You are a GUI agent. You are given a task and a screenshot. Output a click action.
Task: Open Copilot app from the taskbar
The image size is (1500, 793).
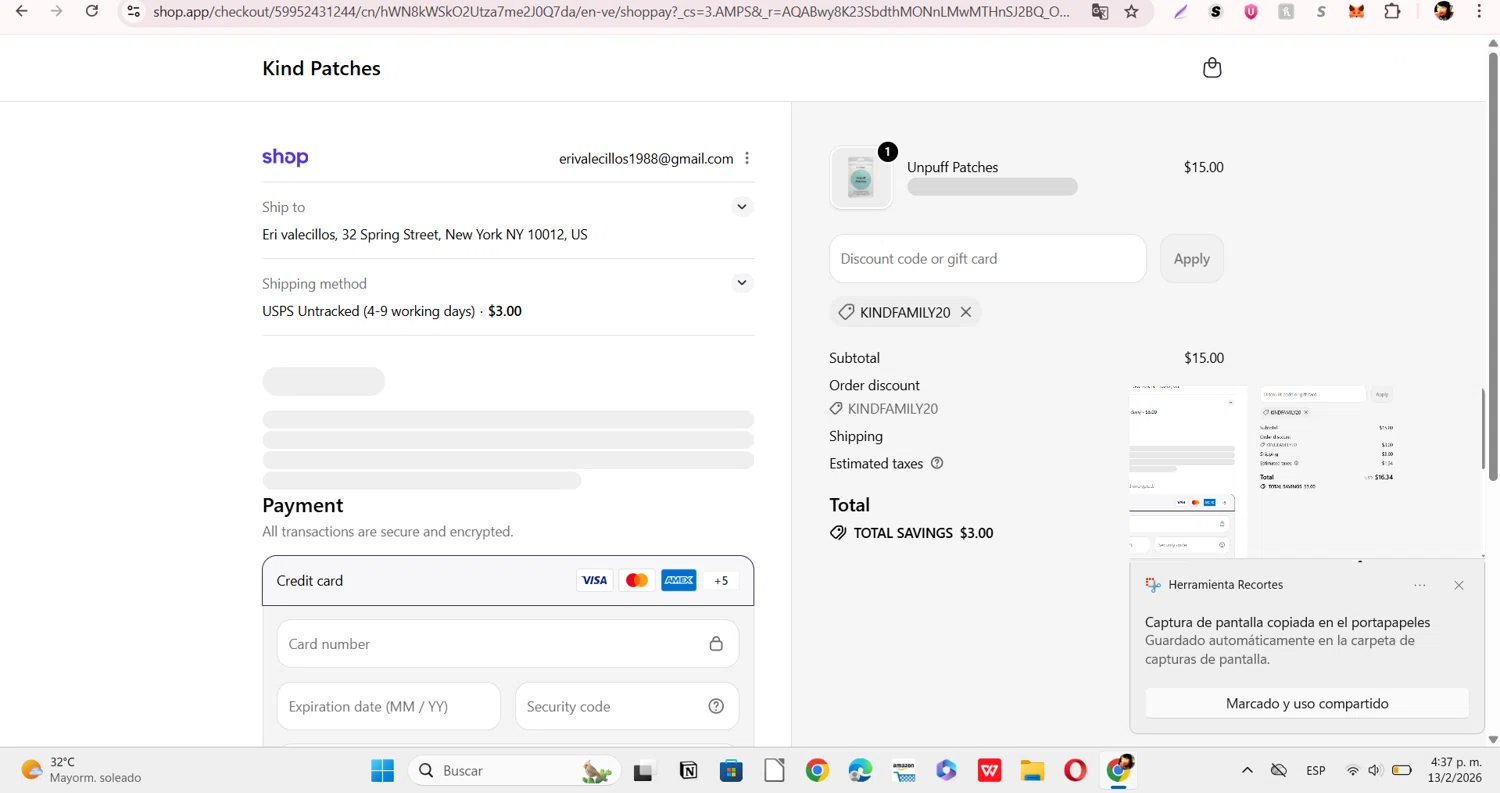click(946, 771)
